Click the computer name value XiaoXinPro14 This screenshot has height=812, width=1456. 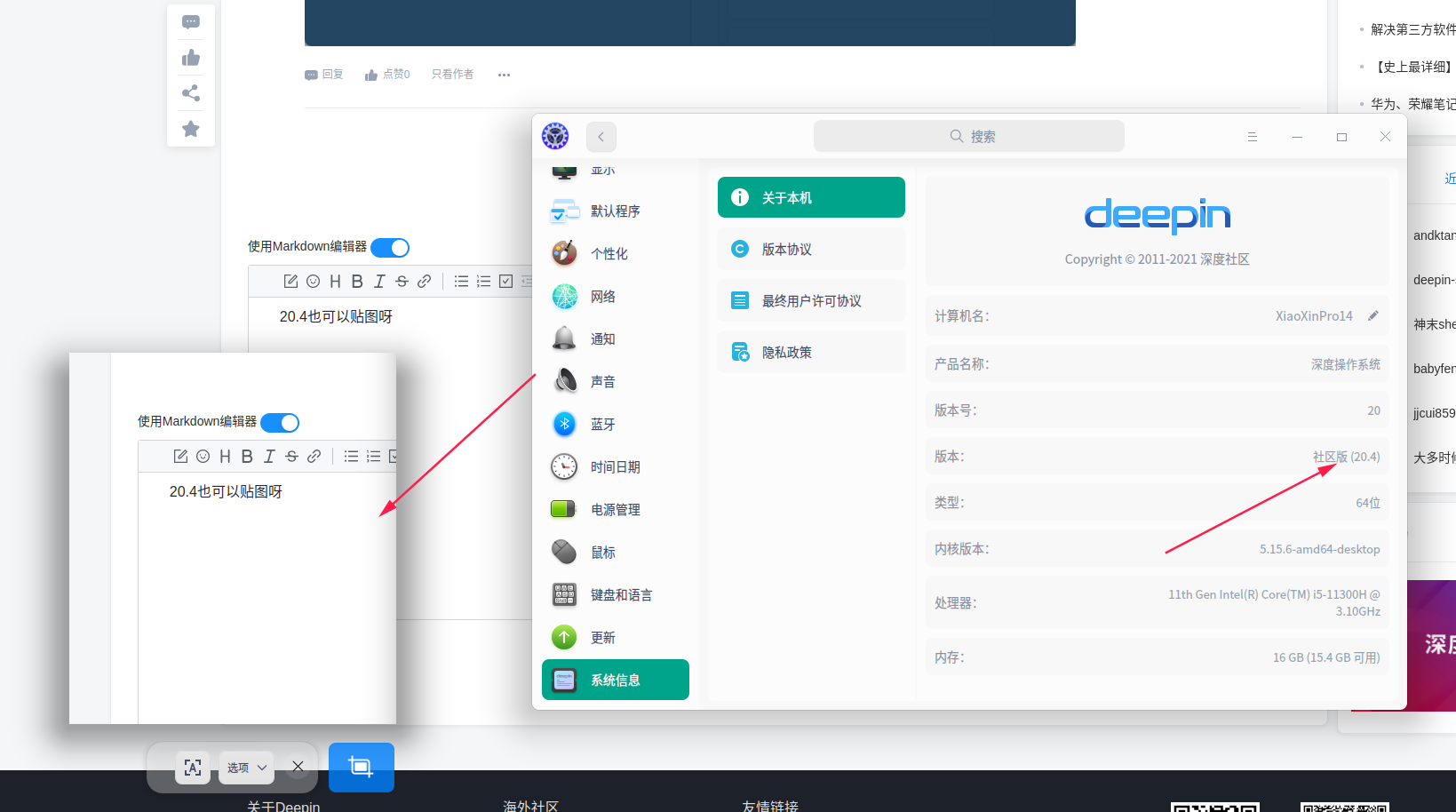1314,316
